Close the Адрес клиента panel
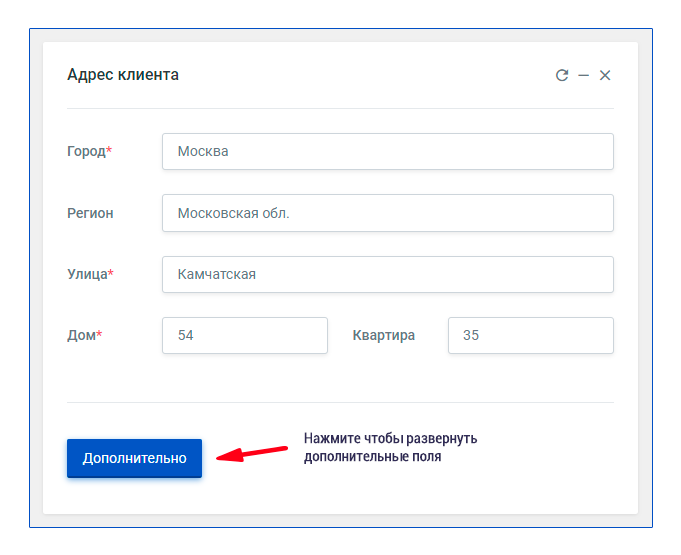This screenshot has height=555, width=681. click(x=605, y=75)
